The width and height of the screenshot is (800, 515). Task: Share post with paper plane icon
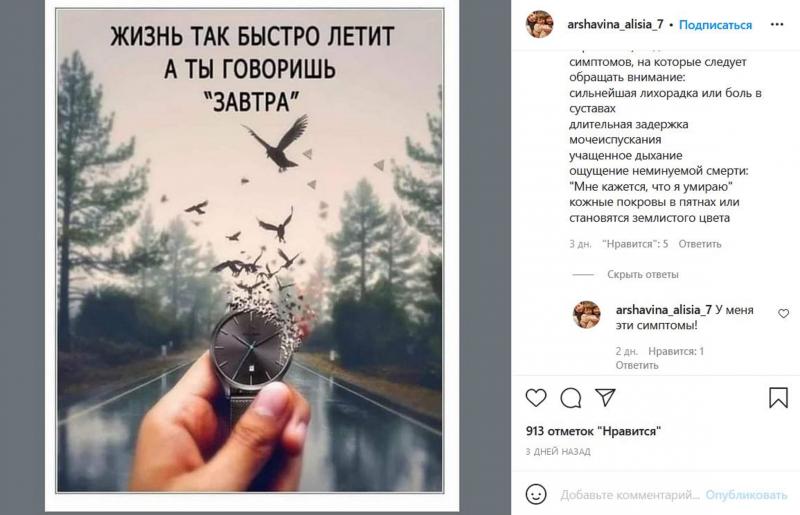(x=605, y=397)
